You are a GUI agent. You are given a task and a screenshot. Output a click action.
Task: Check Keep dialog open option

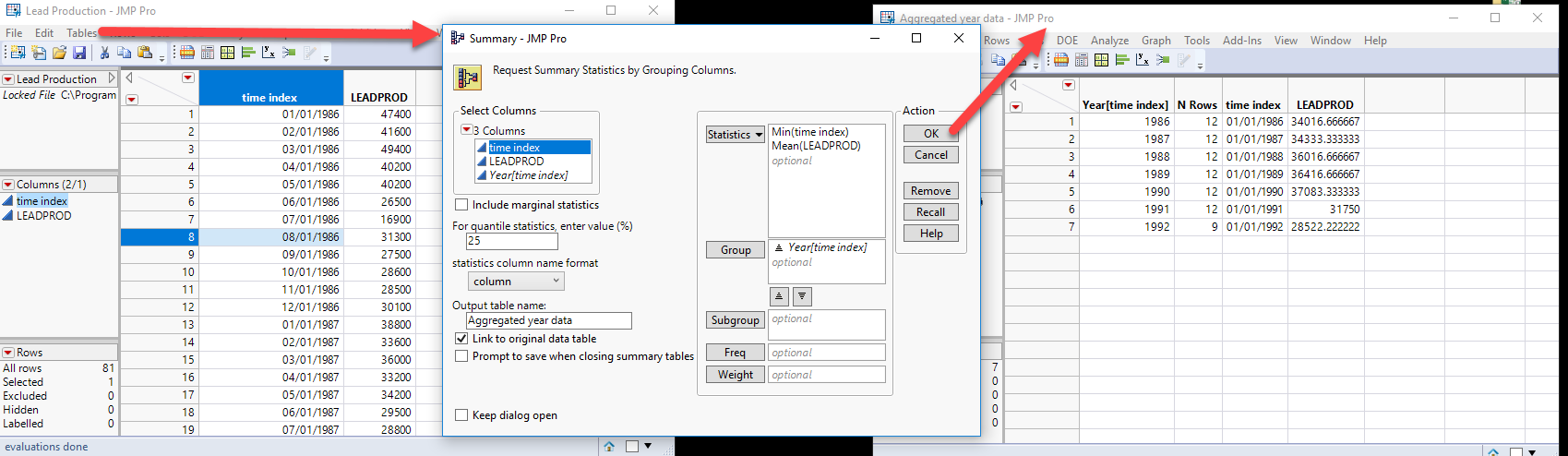[x=461, y=415]
